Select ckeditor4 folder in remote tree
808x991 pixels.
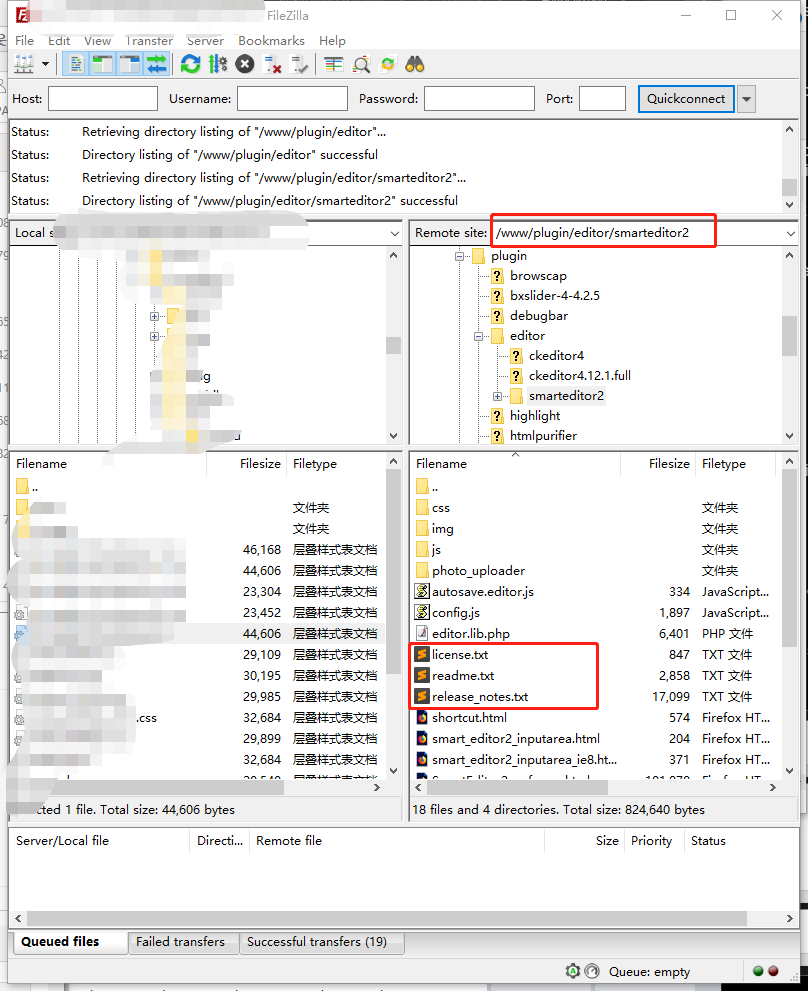[x=556, y=356]
